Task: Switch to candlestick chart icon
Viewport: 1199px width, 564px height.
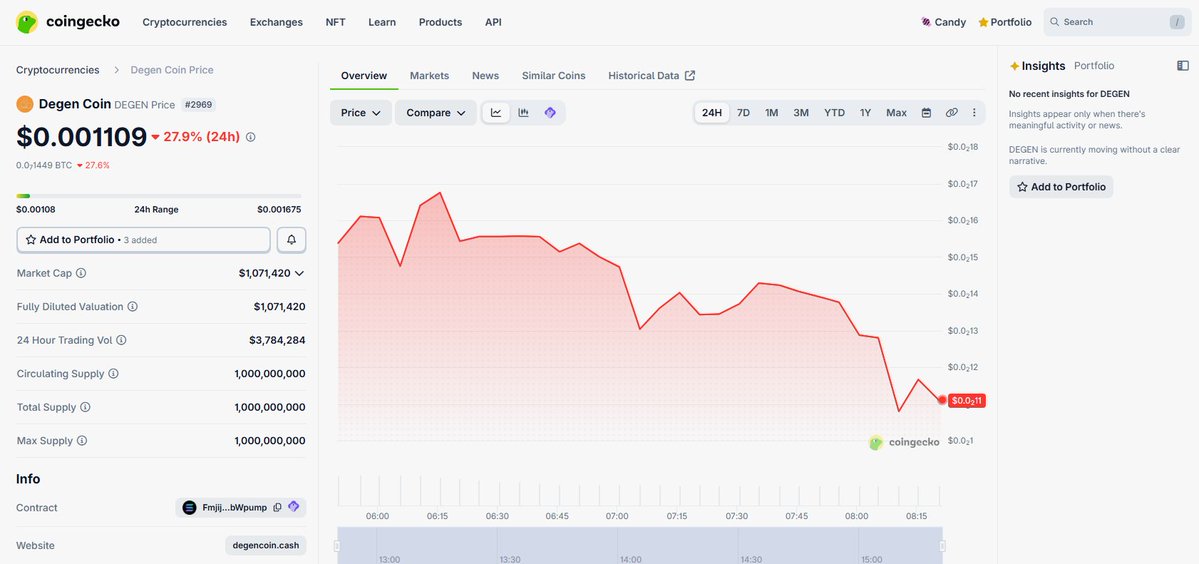Action: [x=523, y=112]
